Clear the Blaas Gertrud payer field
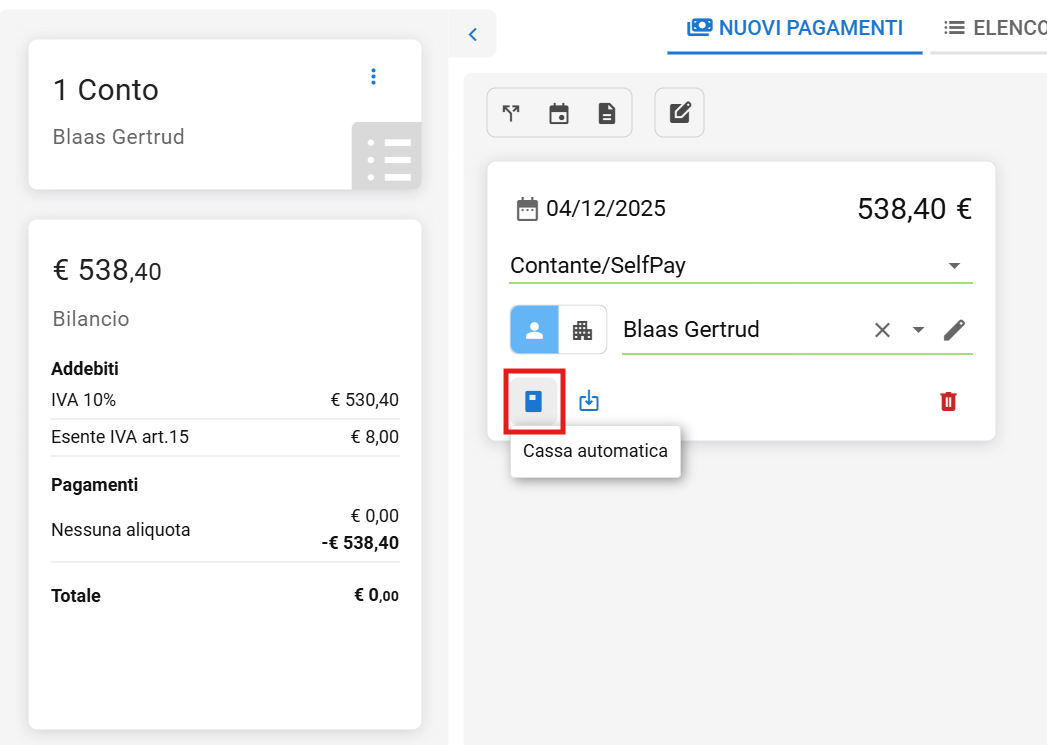 [x=882, y=330]
